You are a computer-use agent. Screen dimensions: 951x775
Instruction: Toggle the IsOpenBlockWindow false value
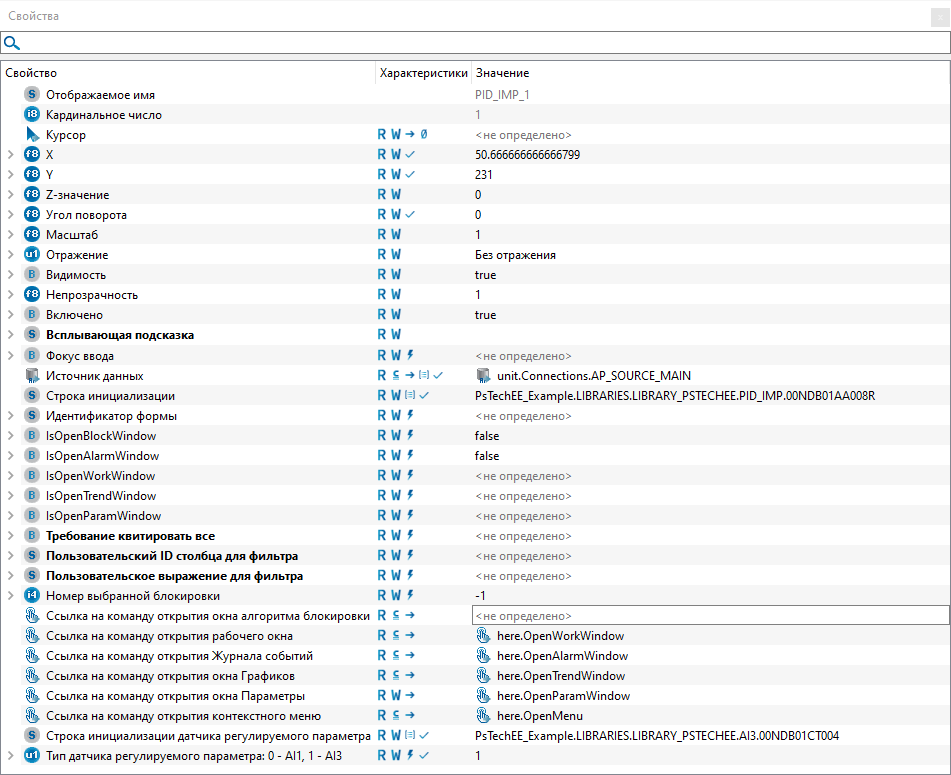(487, 436)
